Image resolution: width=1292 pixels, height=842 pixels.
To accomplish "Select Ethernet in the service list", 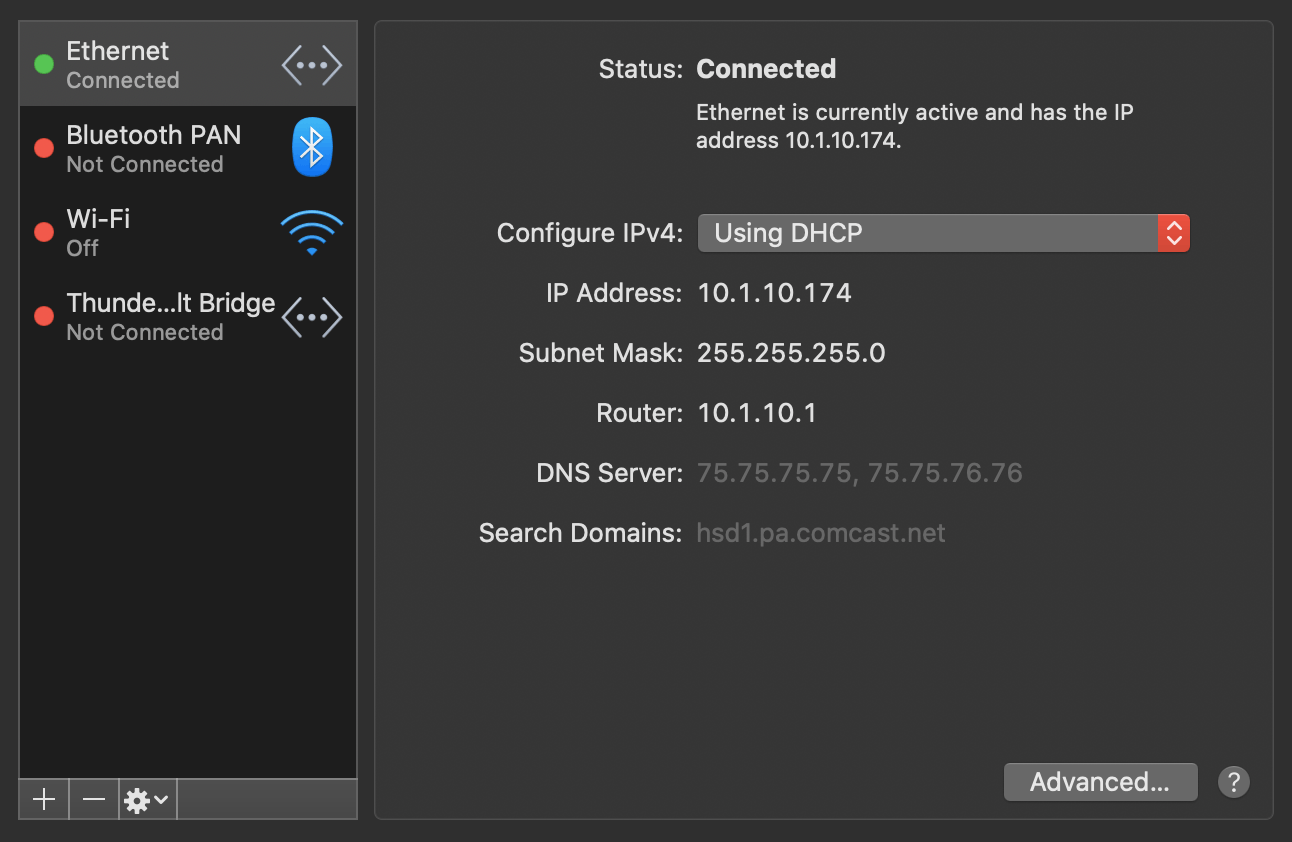I will point(150,65).
